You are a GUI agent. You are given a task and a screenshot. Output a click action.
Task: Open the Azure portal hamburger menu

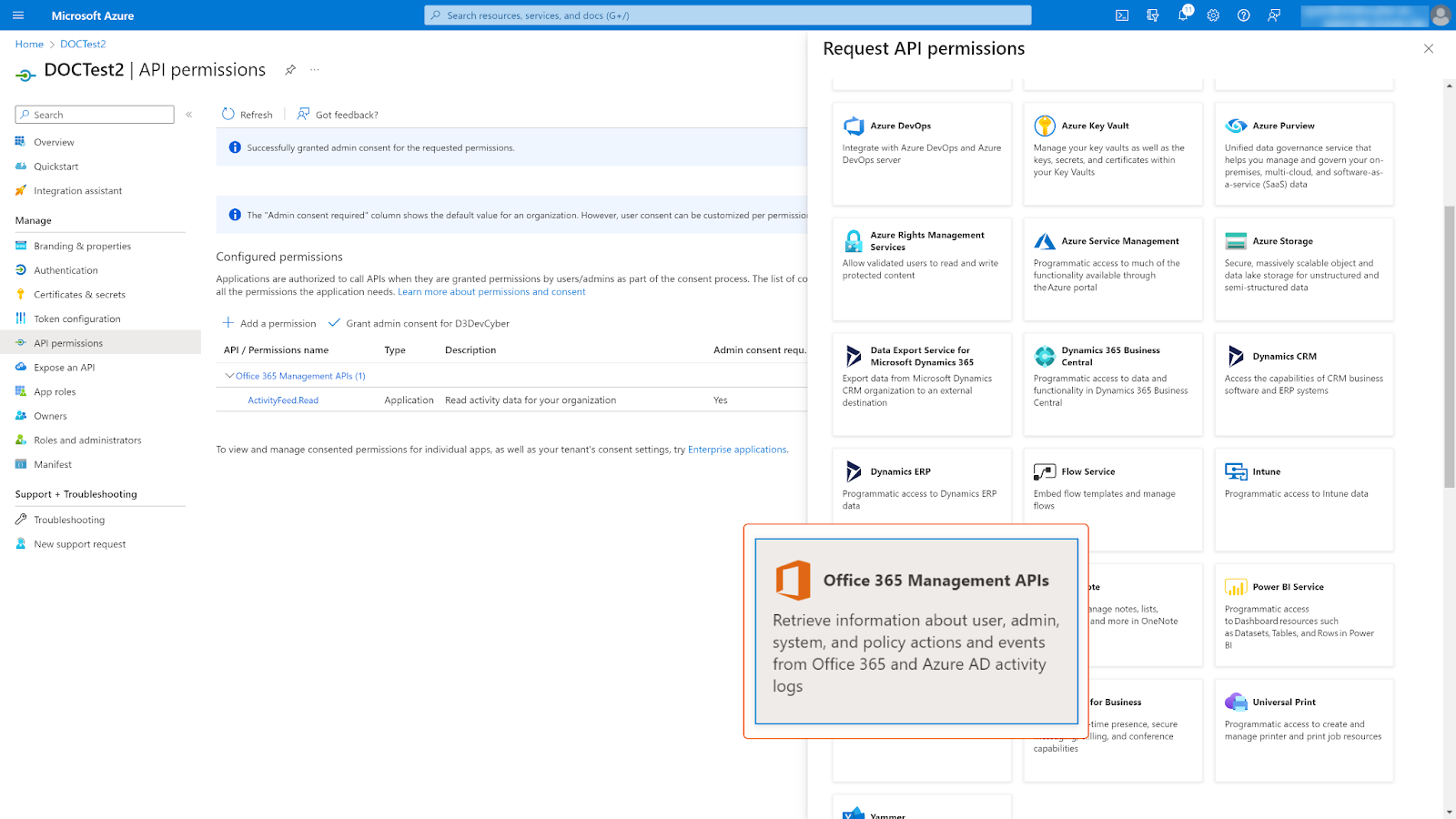[x=18, y=15]
